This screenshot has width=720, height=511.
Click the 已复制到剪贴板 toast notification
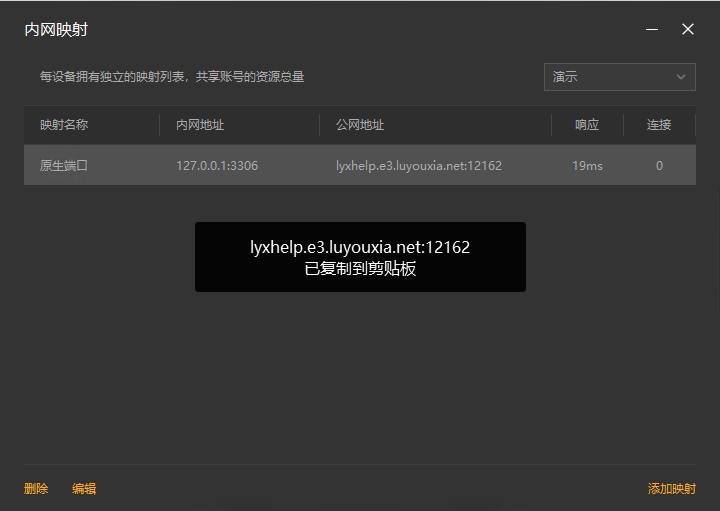(360, 257)
